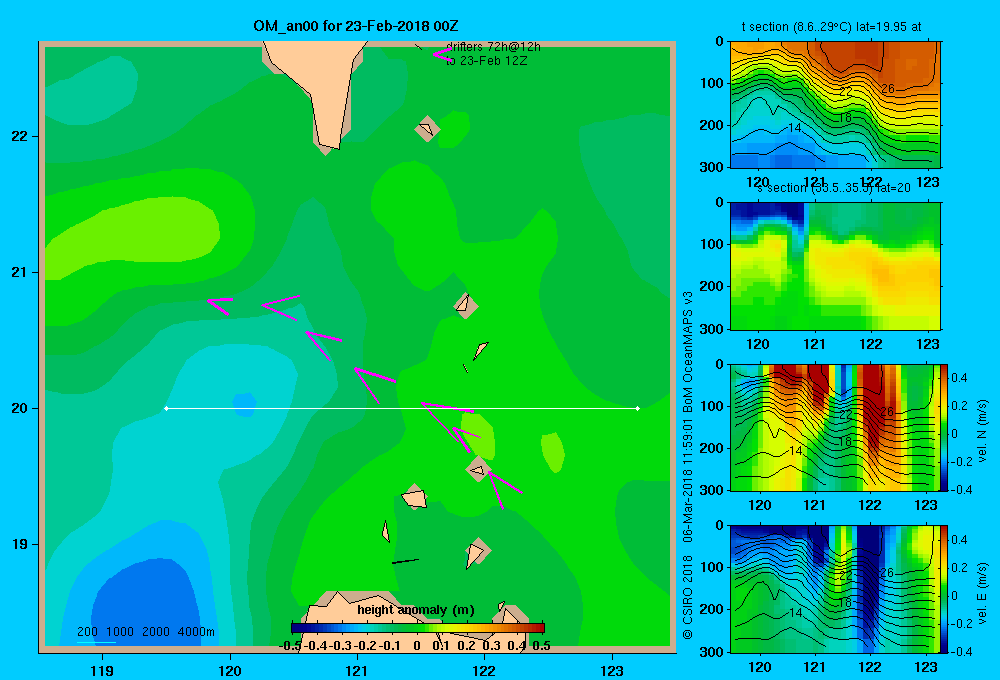Click the 'vel. E (m/s)' axis label
Screen dimensions: 1000x680
tap(983, 593)
